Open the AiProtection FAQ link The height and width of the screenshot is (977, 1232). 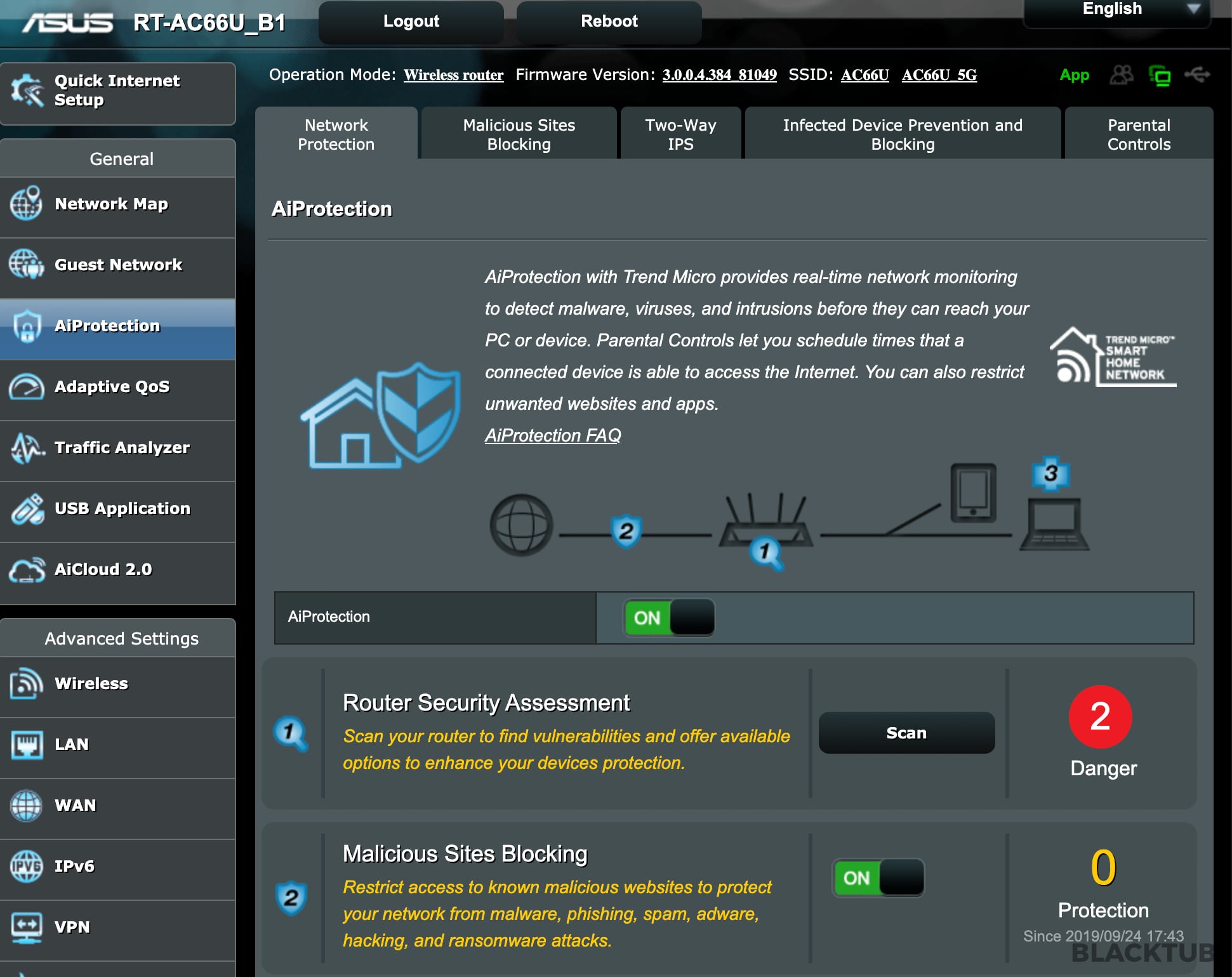point(553,436)
